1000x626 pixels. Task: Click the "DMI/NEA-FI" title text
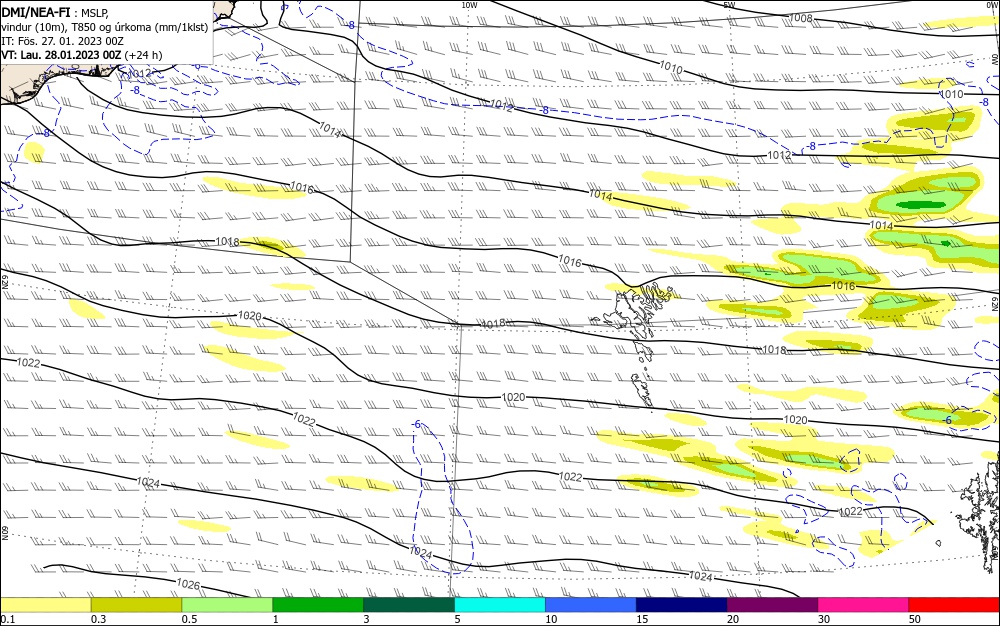pyautogui.click(x=36, y=11)
